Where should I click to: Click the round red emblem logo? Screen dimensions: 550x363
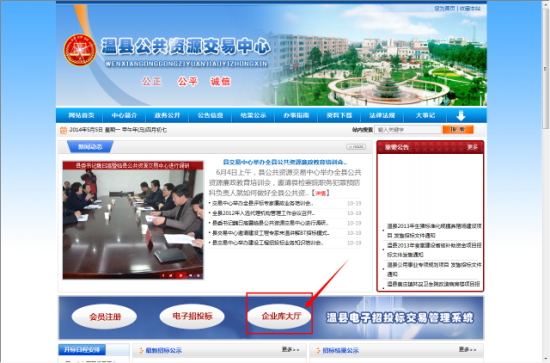(x=80, y=50)
